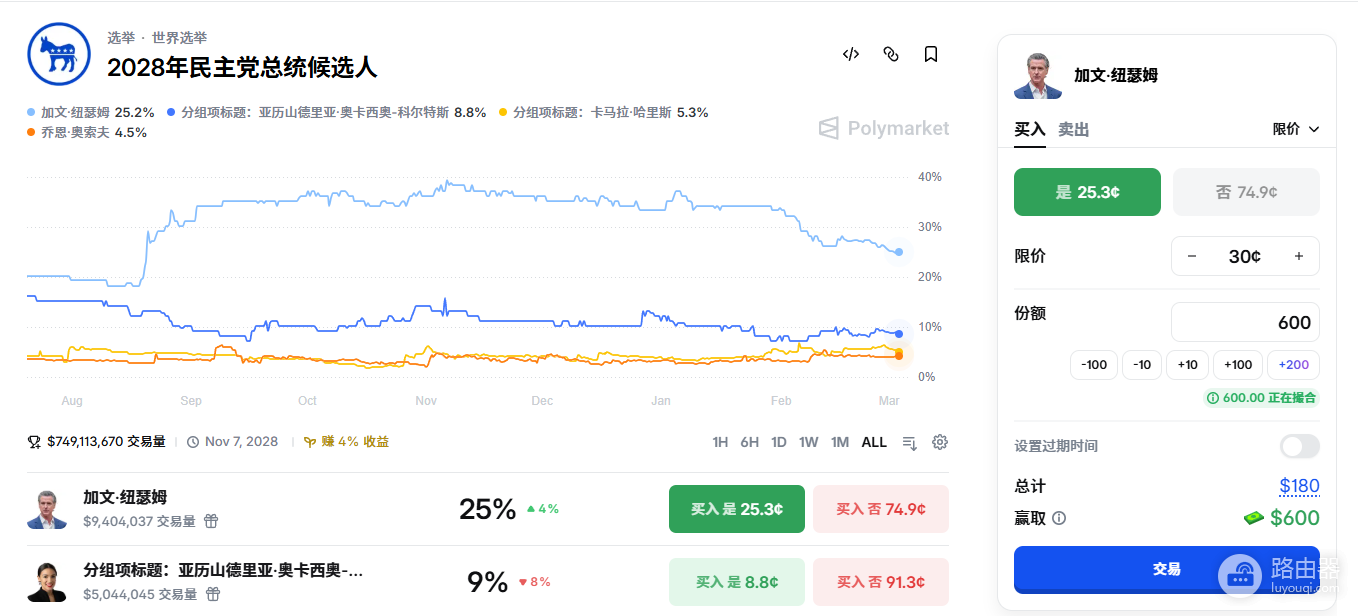
Task: Subtract 100 shares with -100 button
Action: click(1094, 365)
